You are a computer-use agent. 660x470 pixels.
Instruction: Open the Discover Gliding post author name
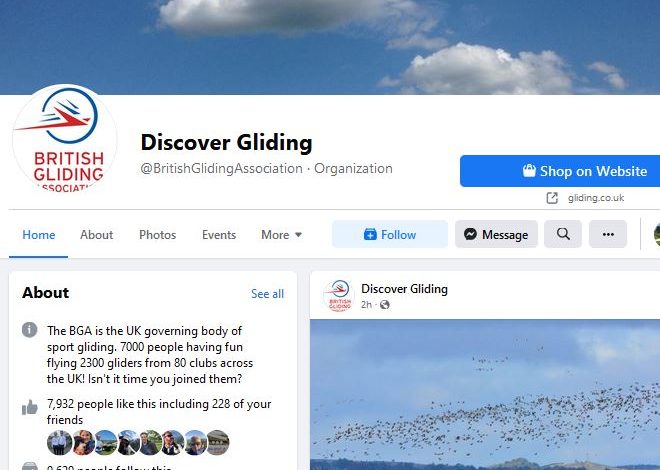[404, 289]
